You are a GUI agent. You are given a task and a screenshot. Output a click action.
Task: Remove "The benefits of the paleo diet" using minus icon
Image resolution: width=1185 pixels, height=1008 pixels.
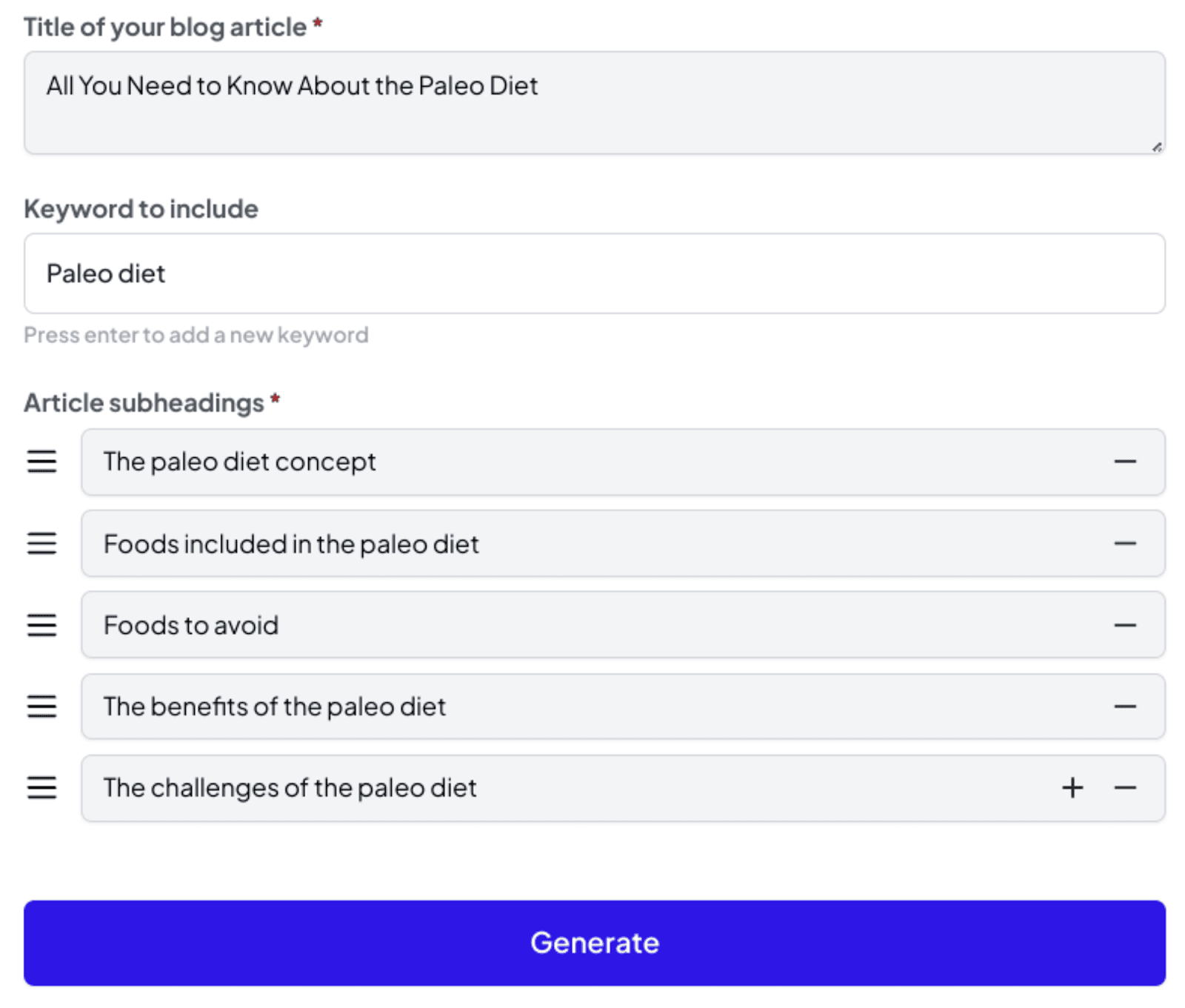coord(1124,707)
